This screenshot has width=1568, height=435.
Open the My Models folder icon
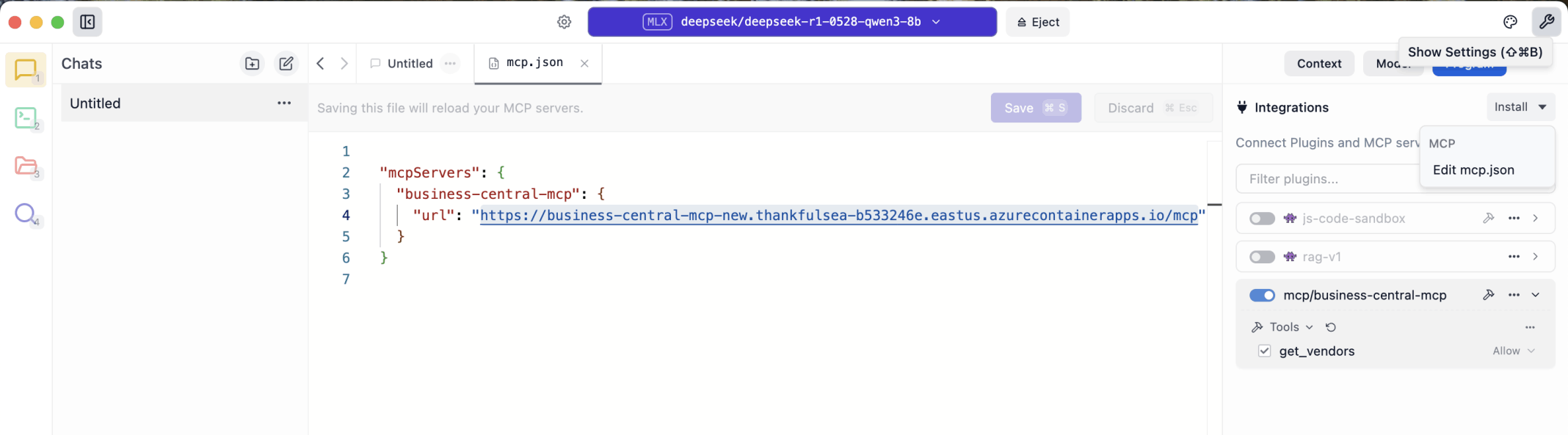[27, 167]
